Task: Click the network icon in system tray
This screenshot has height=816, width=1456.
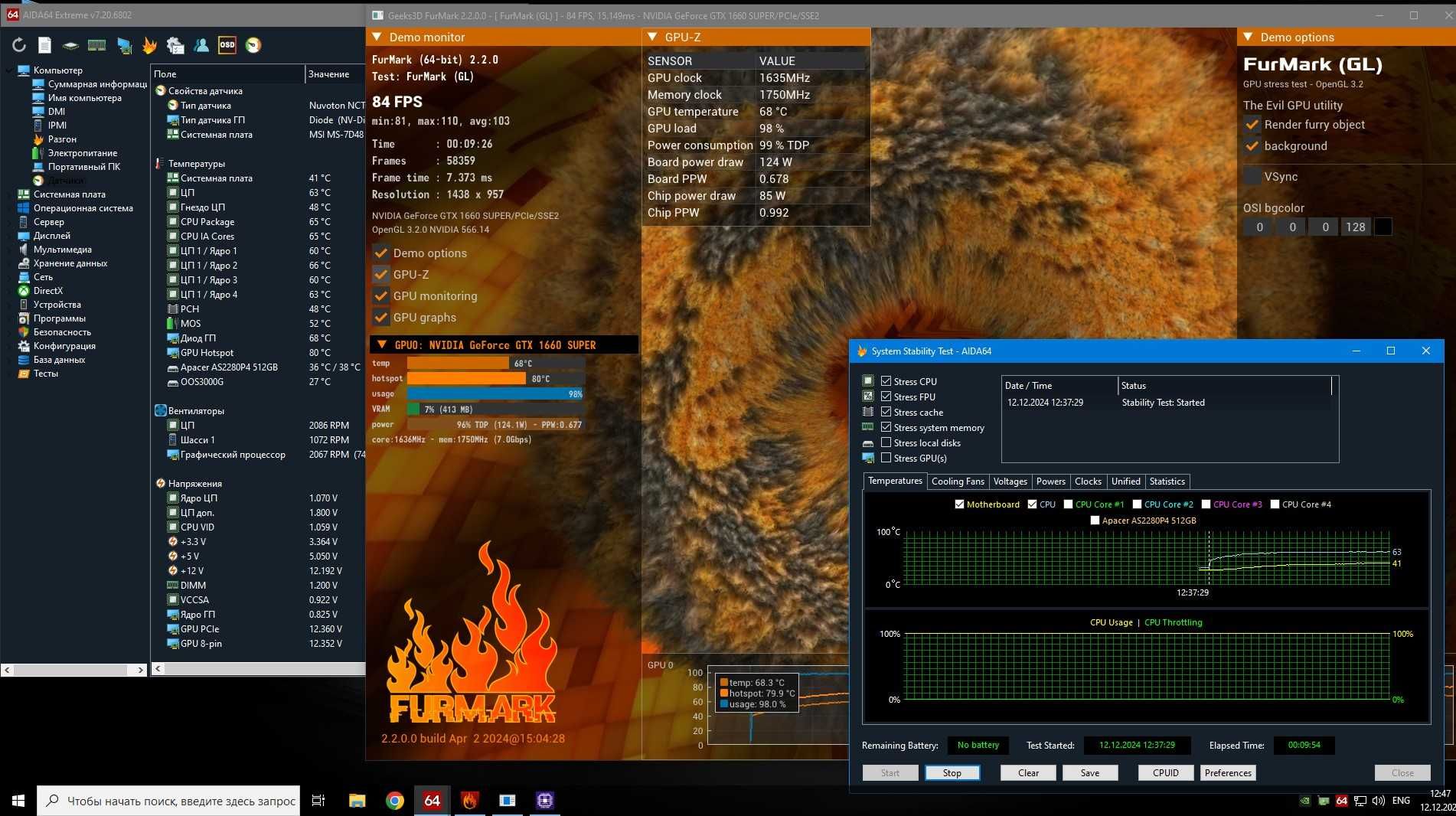Action: click(1360, 801)
